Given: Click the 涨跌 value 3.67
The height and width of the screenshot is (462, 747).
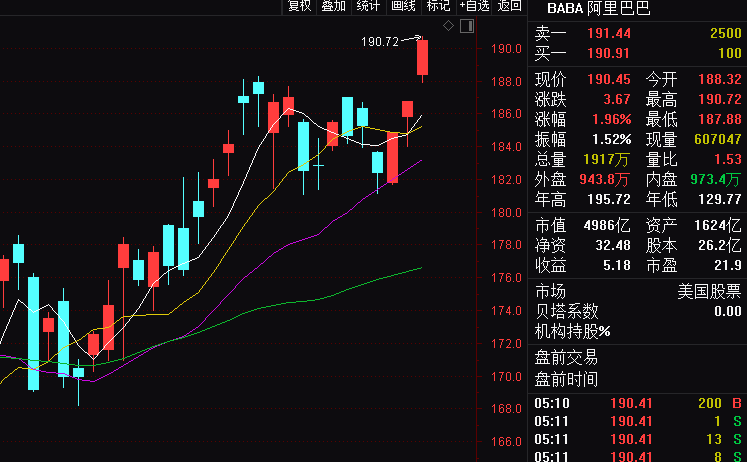Looking at the screenshot, I should (617, 99).
